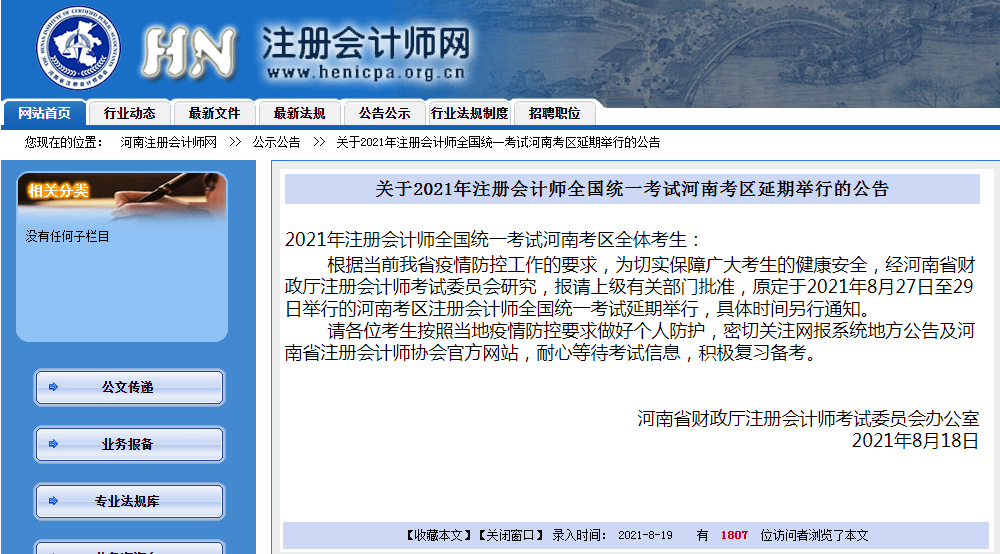The image size is (1000, 554).
Task: Follow the 公示公告 breadcrumb link
Action: coord(276,142)
